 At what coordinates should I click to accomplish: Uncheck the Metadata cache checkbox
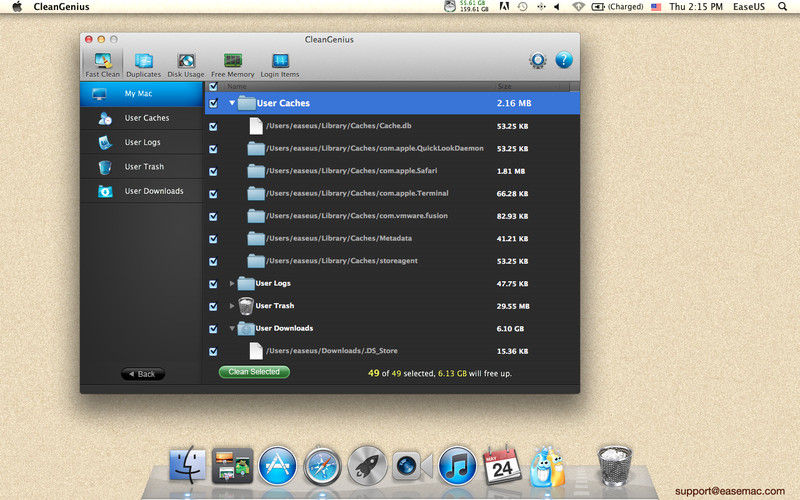point(213,238)
